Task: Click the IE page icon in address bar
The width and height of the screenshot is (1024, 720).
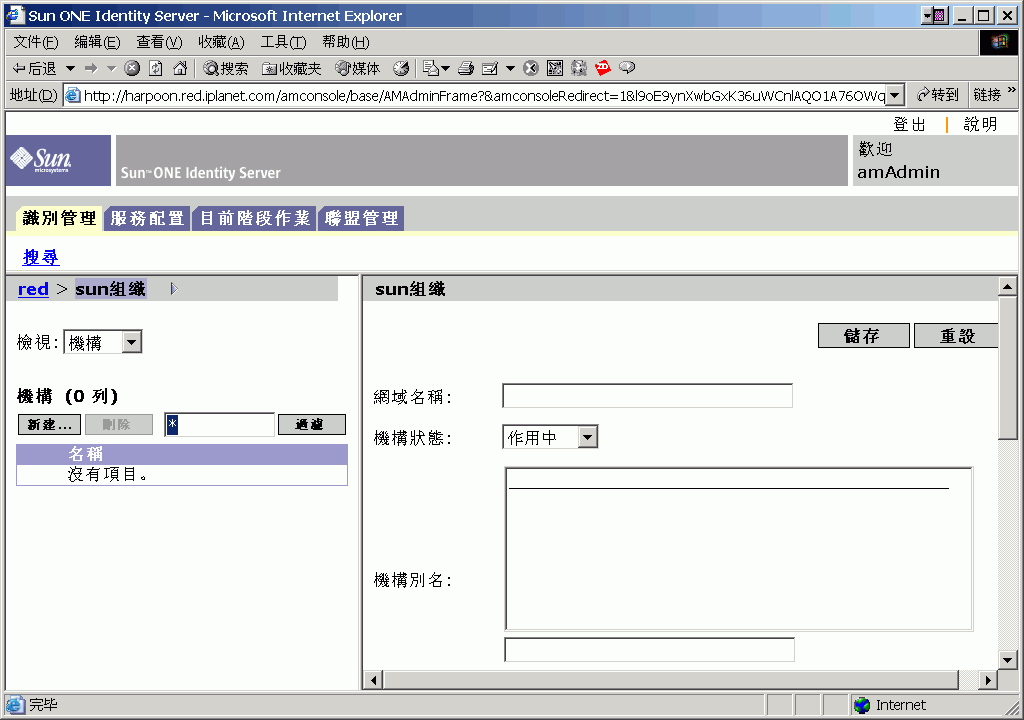Action: pyautogui.click(x=73, y=95)
